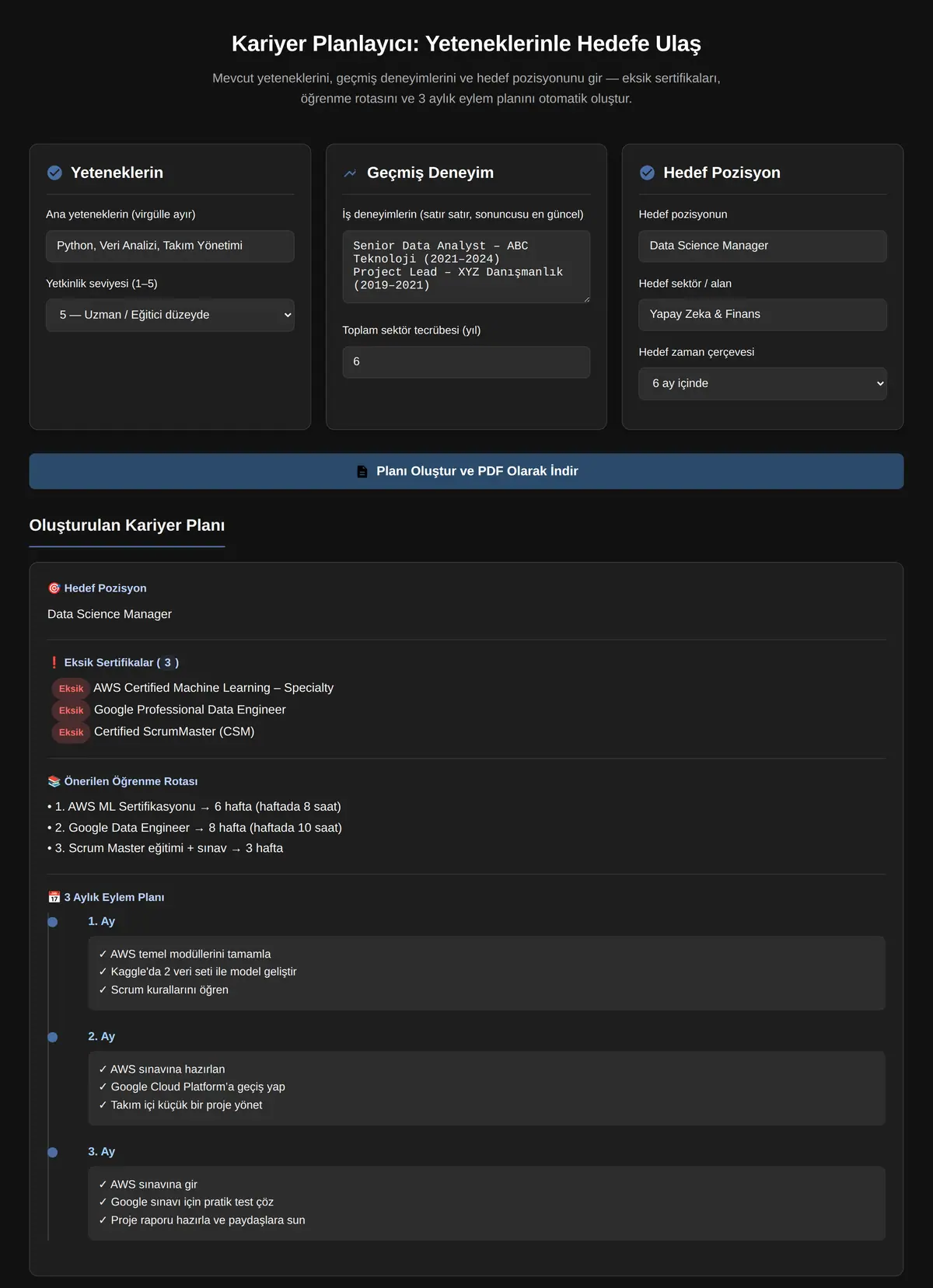Viewport: 933px width, 1288px height.
Task: Click the calendar icon by 3 Aylık Eylem Planı
Action: click(x=54, y=897)
